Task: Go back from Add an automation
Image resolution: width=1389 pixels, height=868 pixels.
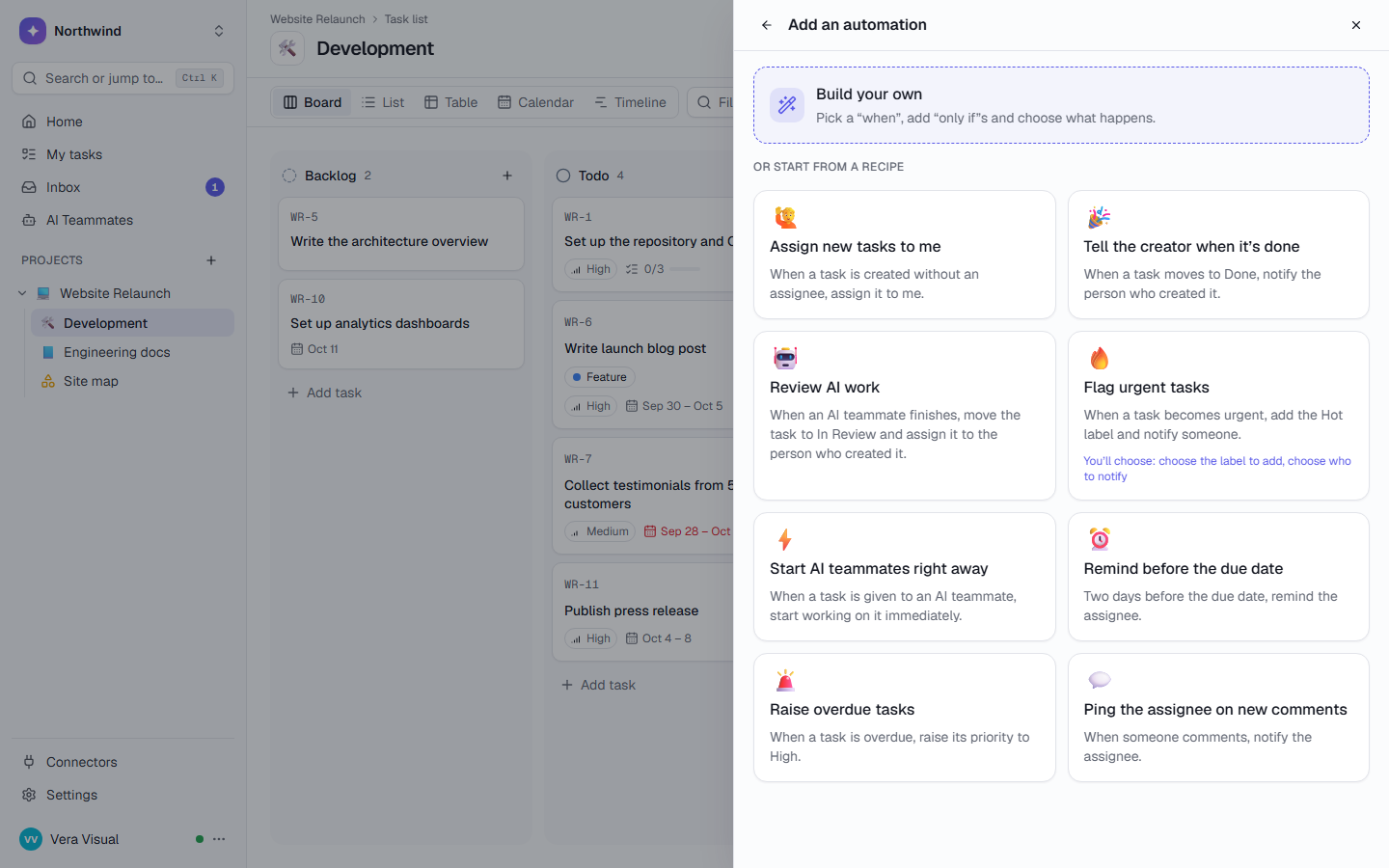Action: pyautogui.click(x=766, y=25)
